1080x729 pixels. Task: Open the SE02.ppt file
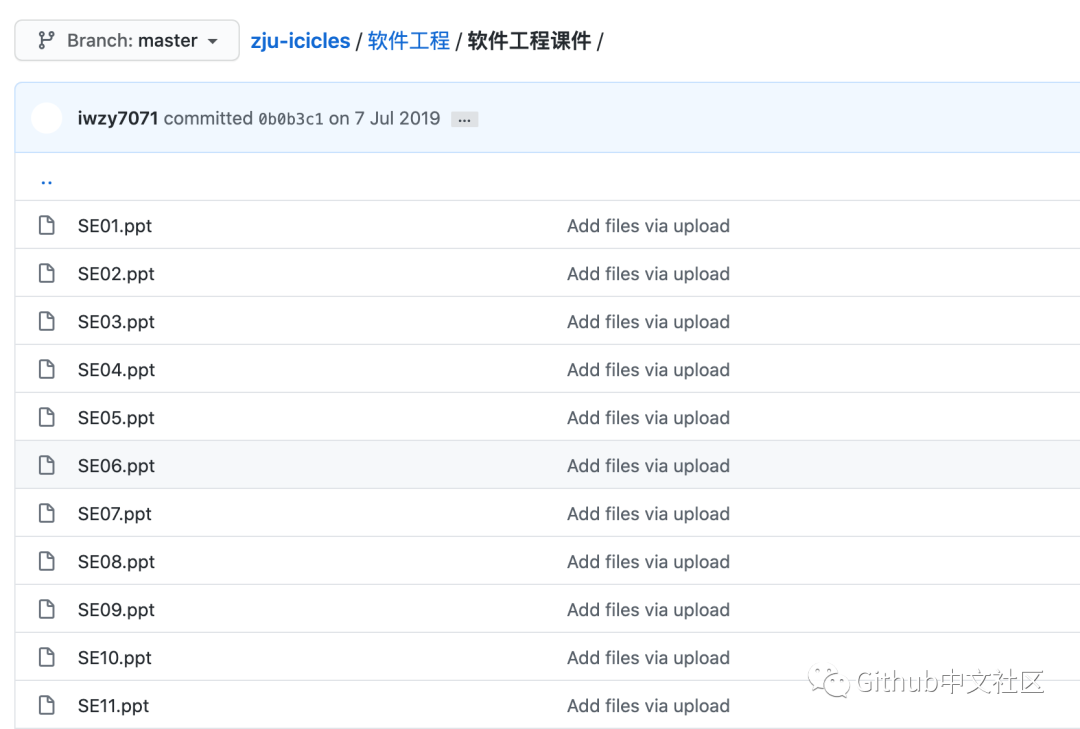[x=116, y=274]
